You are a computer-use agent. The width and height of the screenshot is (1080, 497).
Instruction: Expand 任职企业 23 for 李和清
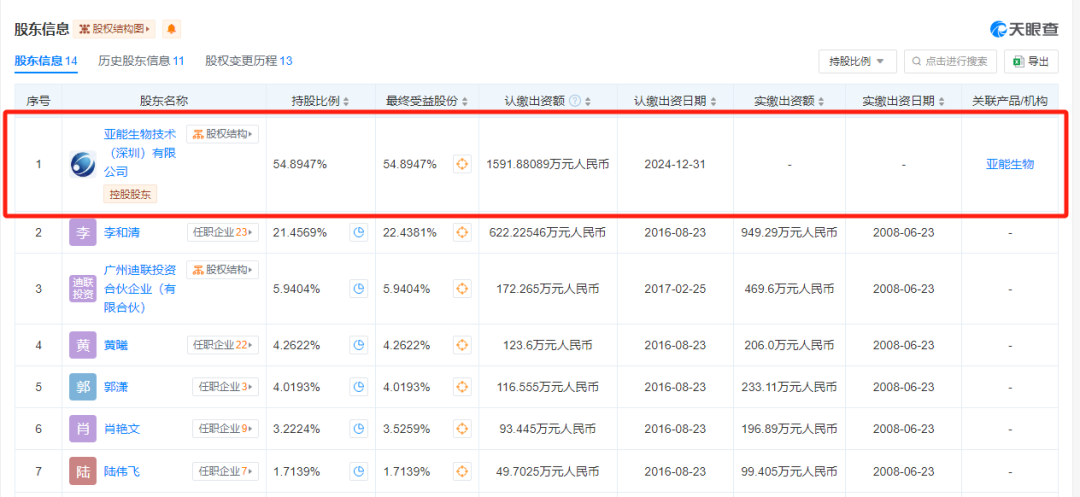click(222, 232)
